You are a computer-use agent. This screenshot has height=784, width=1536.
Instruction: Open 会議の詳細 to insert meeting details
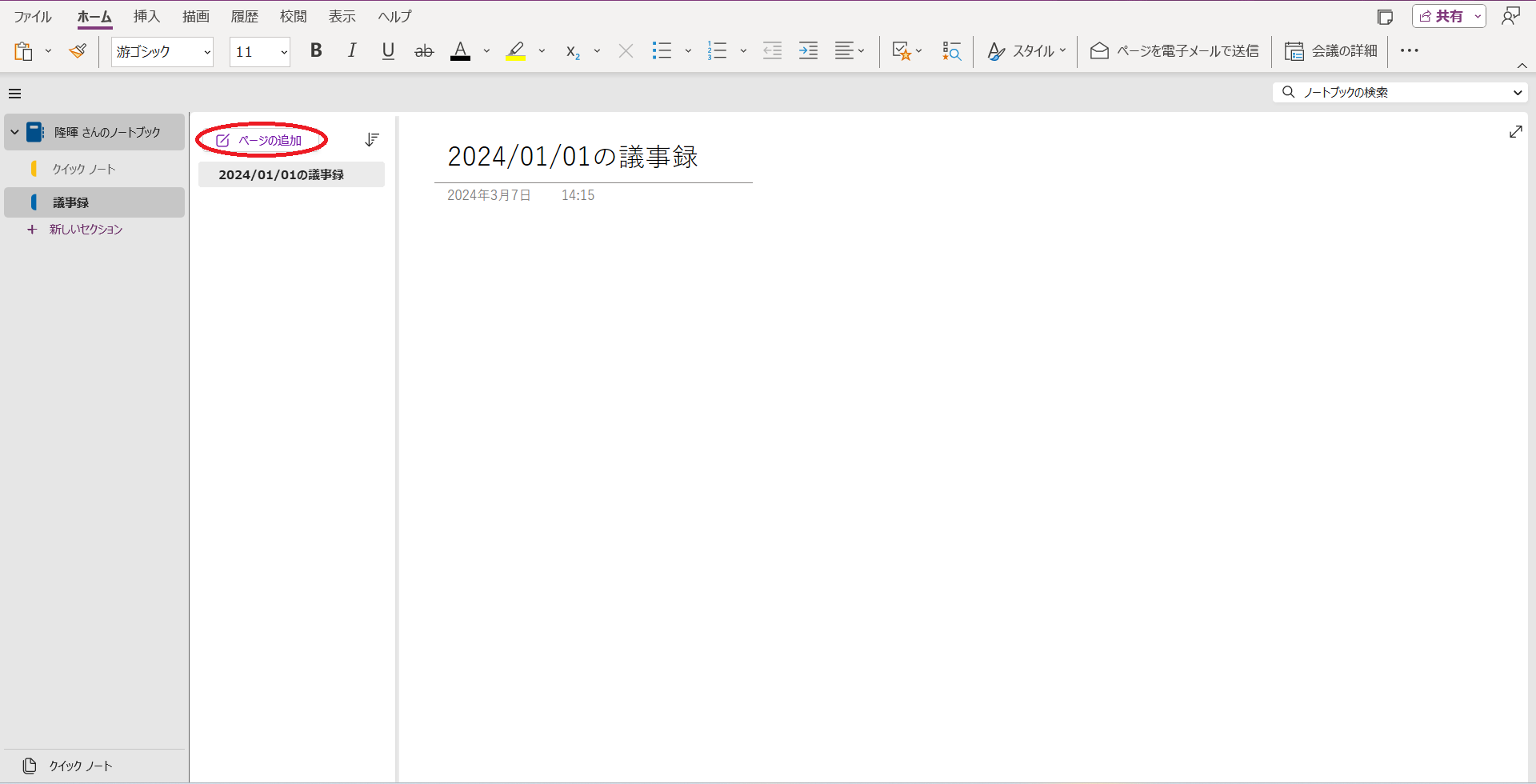(x=1296, y=50)
